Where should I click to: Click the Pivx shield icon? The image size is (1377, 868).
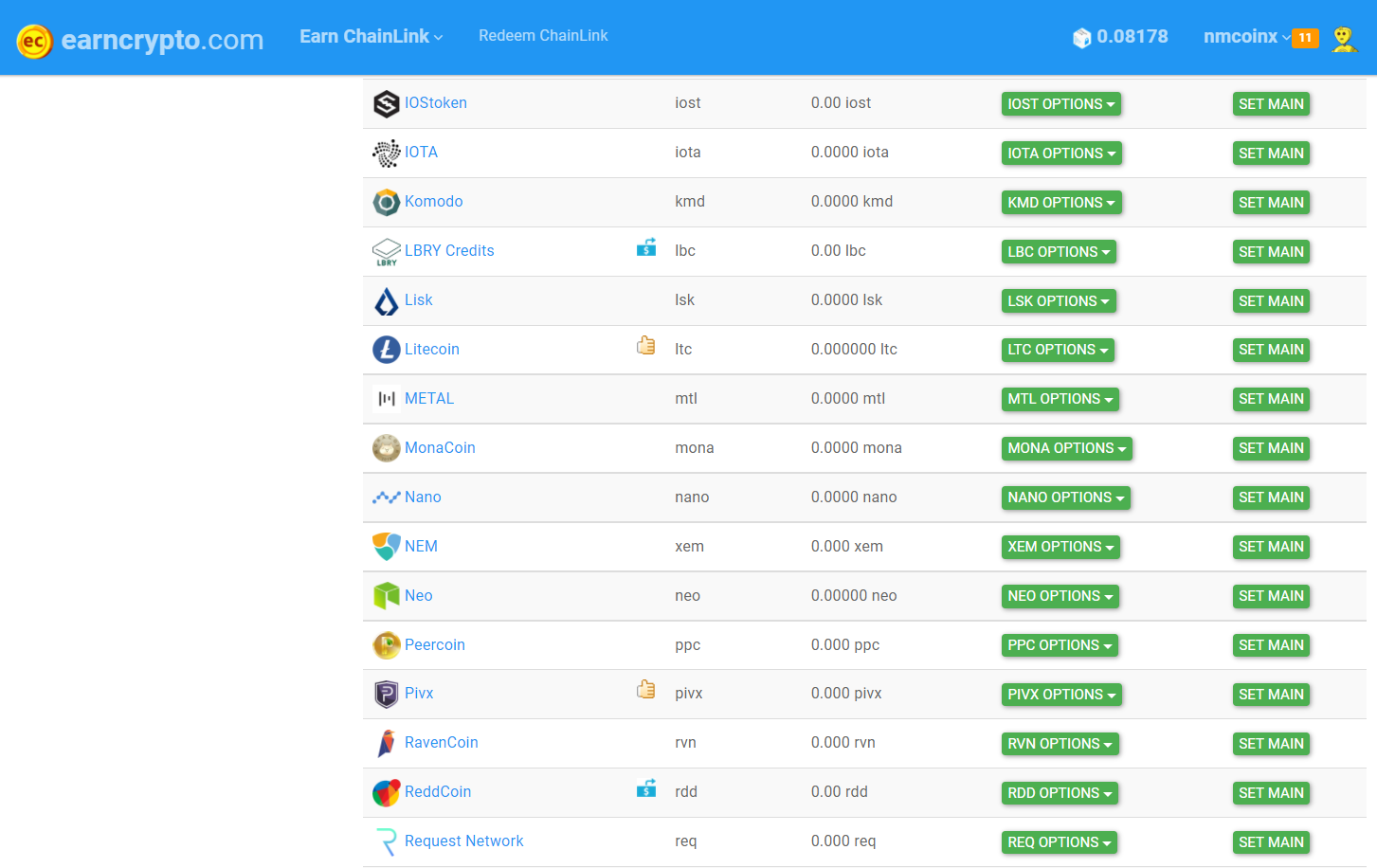(386, 694)
